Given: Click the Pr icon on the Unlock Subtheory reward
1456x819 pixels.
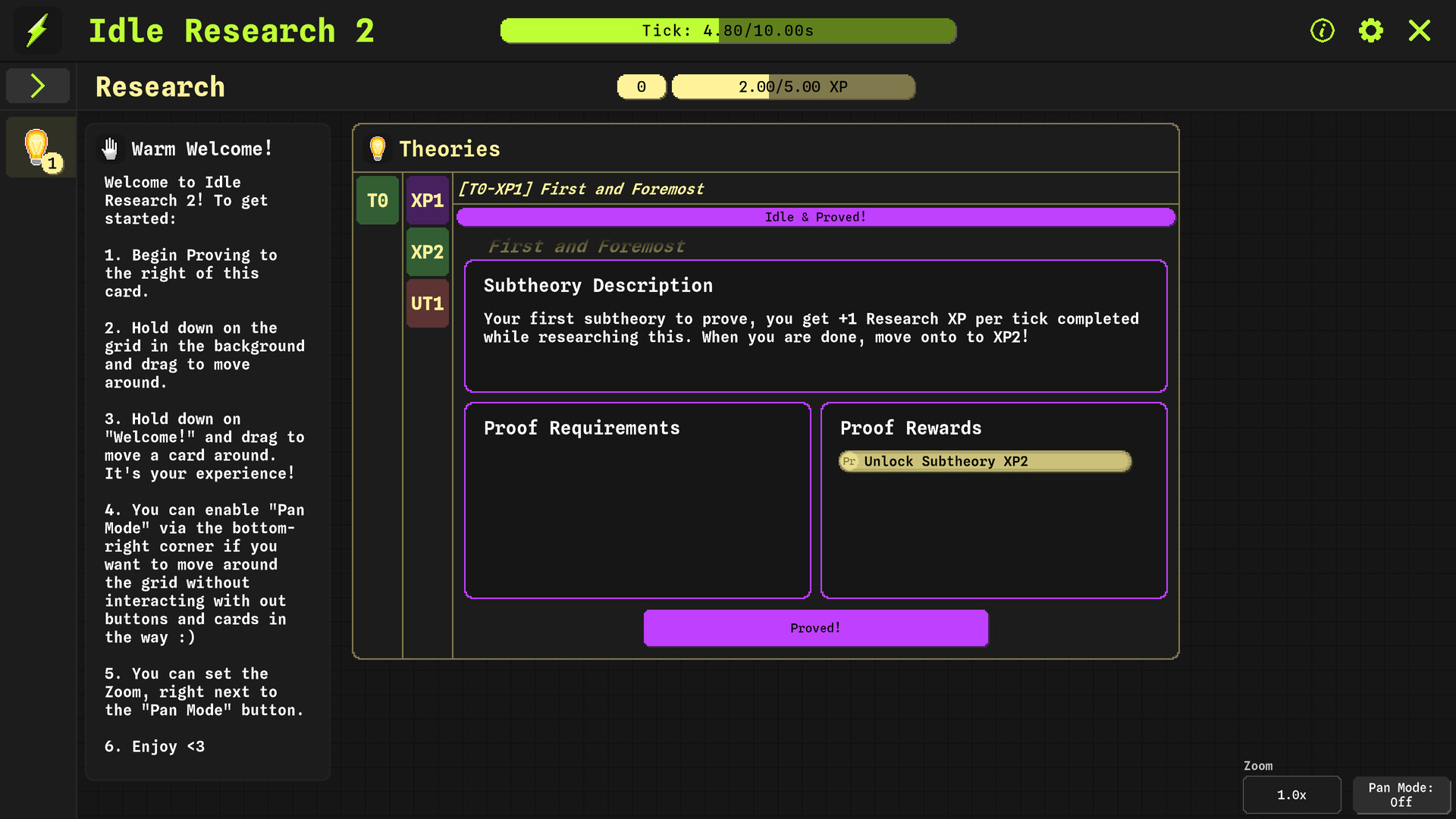Looking at the screenshot, I should tap(849, 461).
